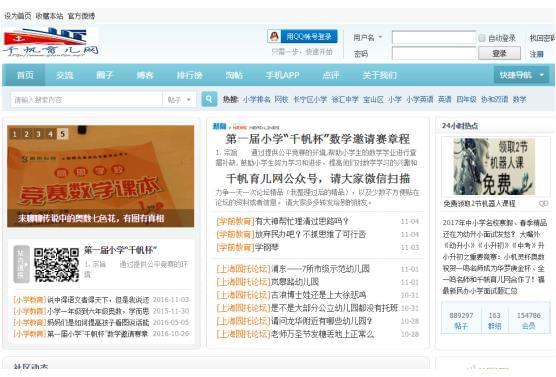Screen dimensions: 556x377
Task: Select hot search term 小学排名
Action: click(x=257, y=99)
